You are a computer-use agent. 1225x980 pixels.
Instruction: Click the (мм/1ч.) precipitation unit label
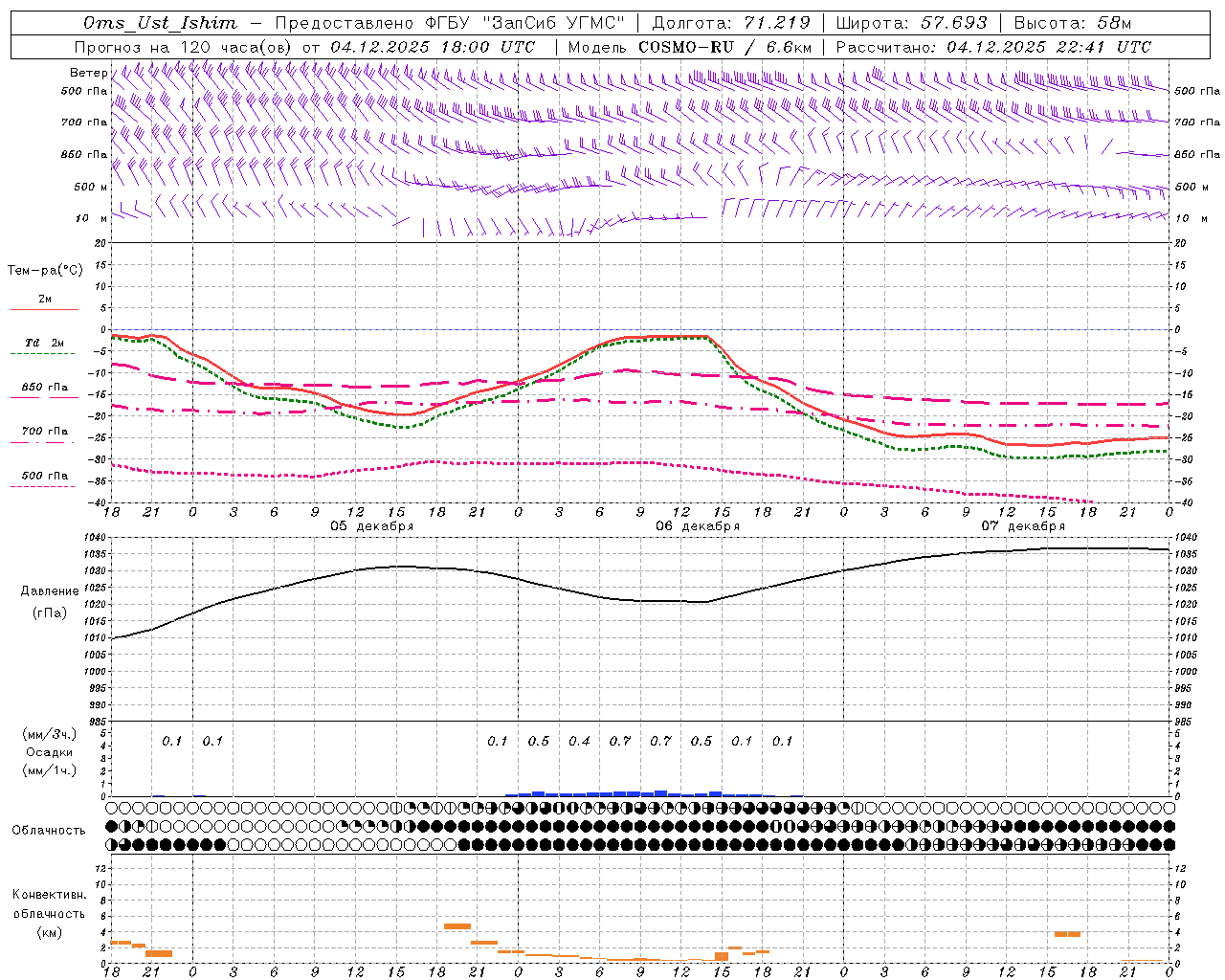point(50,770)
